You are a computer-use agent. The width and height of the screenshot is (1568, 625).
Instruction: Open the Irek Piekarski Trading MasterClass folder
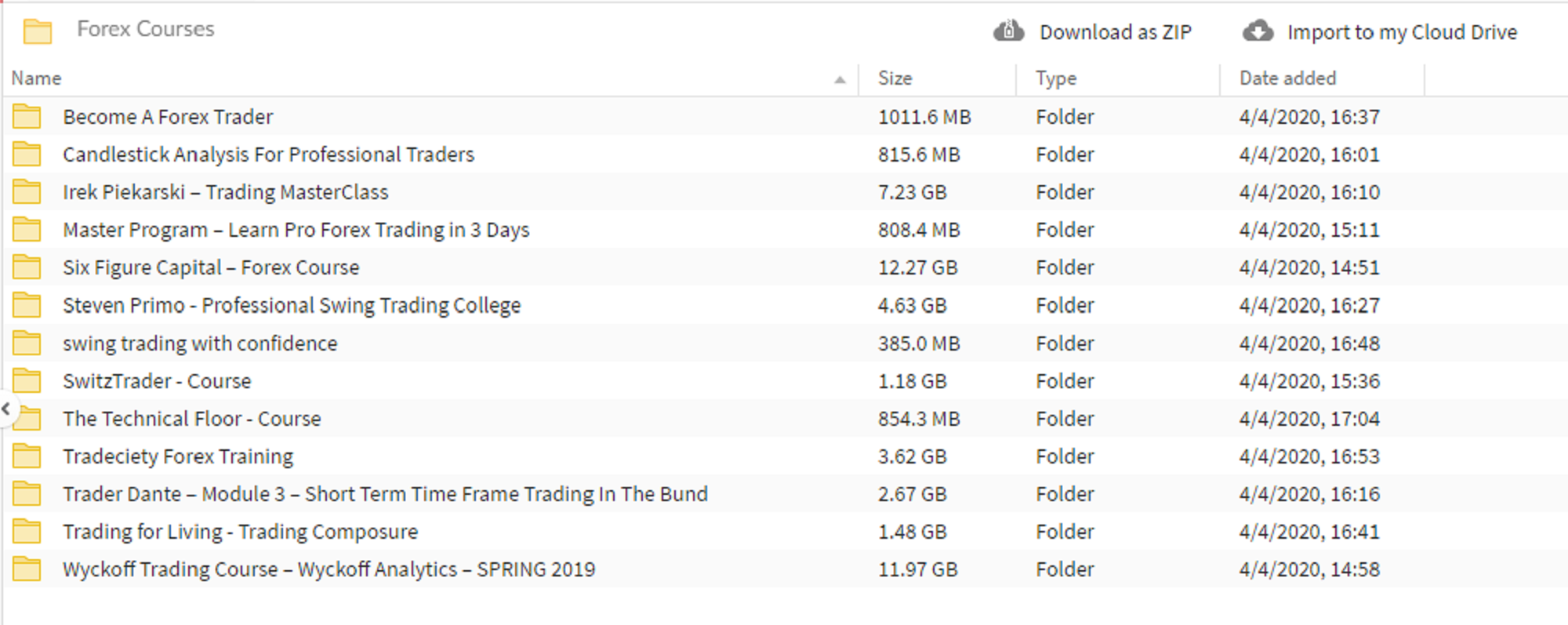pyautogui.click(x=225, y=191)
